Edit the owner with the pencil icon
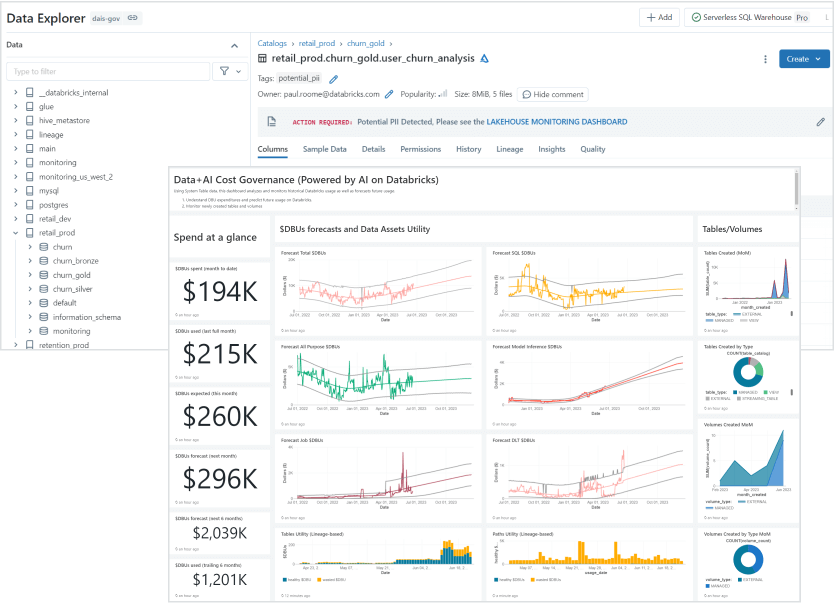834x603 pixels. [x=389, y=94]
